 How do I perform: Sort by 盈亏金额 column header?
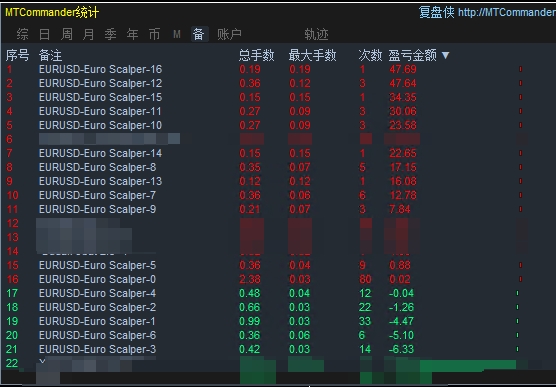[x=413, y=55]
